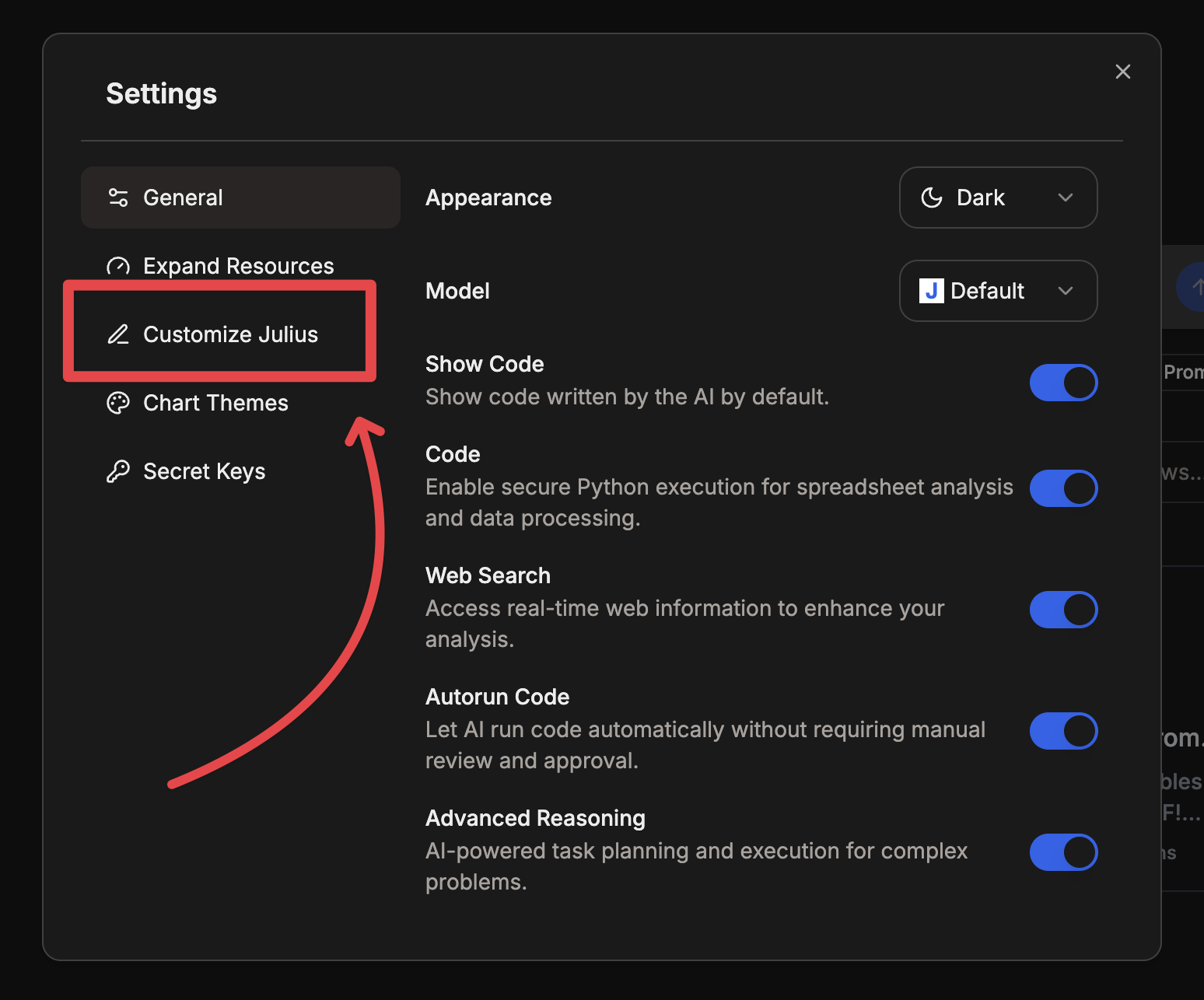Click the Customize Julius pencil icon
The image size is (1204, 1000).
tap(118, 334)
